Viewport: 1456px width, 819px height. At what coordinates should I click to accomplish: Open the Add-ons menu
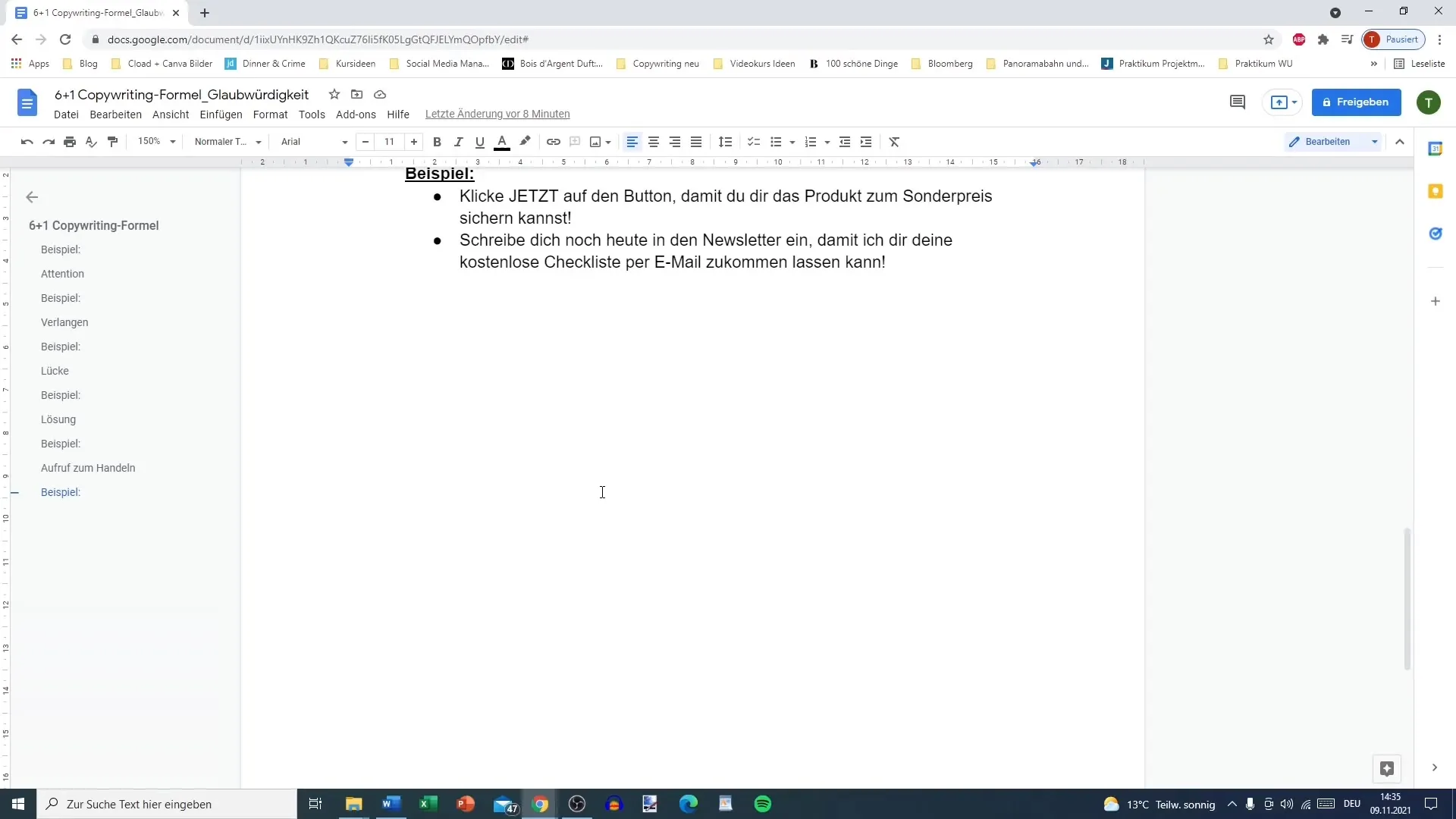(356, 115)
